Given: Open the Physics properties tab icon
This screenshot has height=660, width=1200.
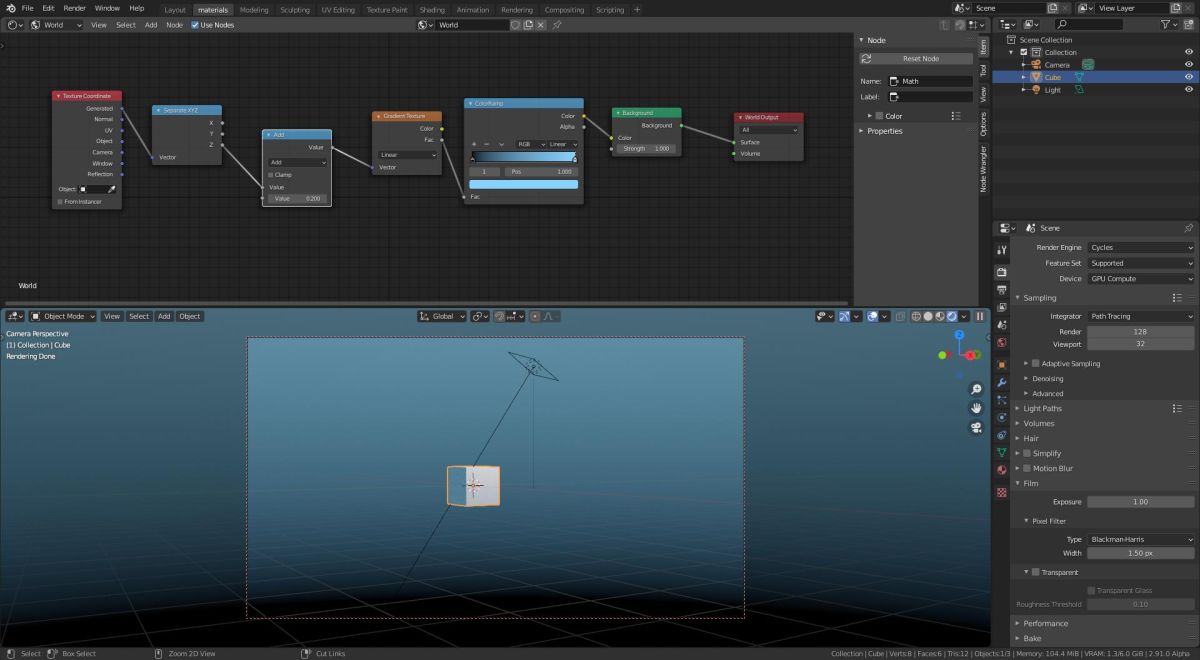Looking at the screenshot, I should pyautogui.click(x=1002, y=417).
